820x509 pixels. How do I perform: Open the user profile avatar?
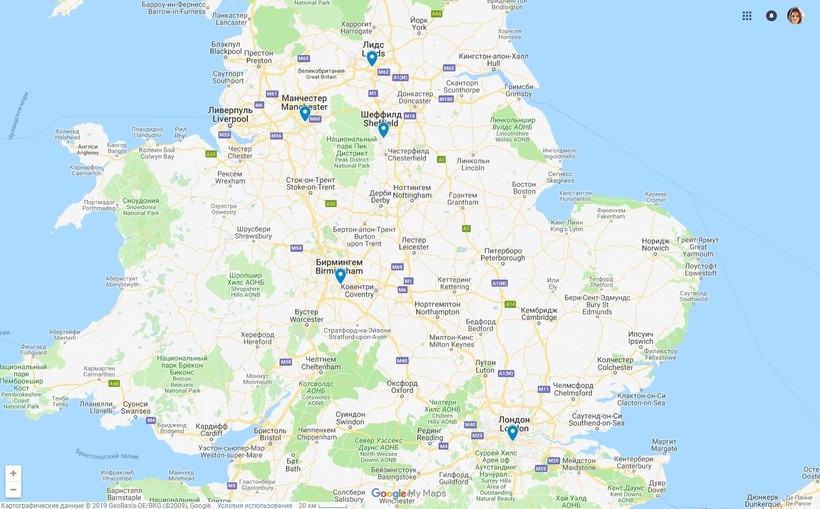pyautogui.click(x=795, y=16)
